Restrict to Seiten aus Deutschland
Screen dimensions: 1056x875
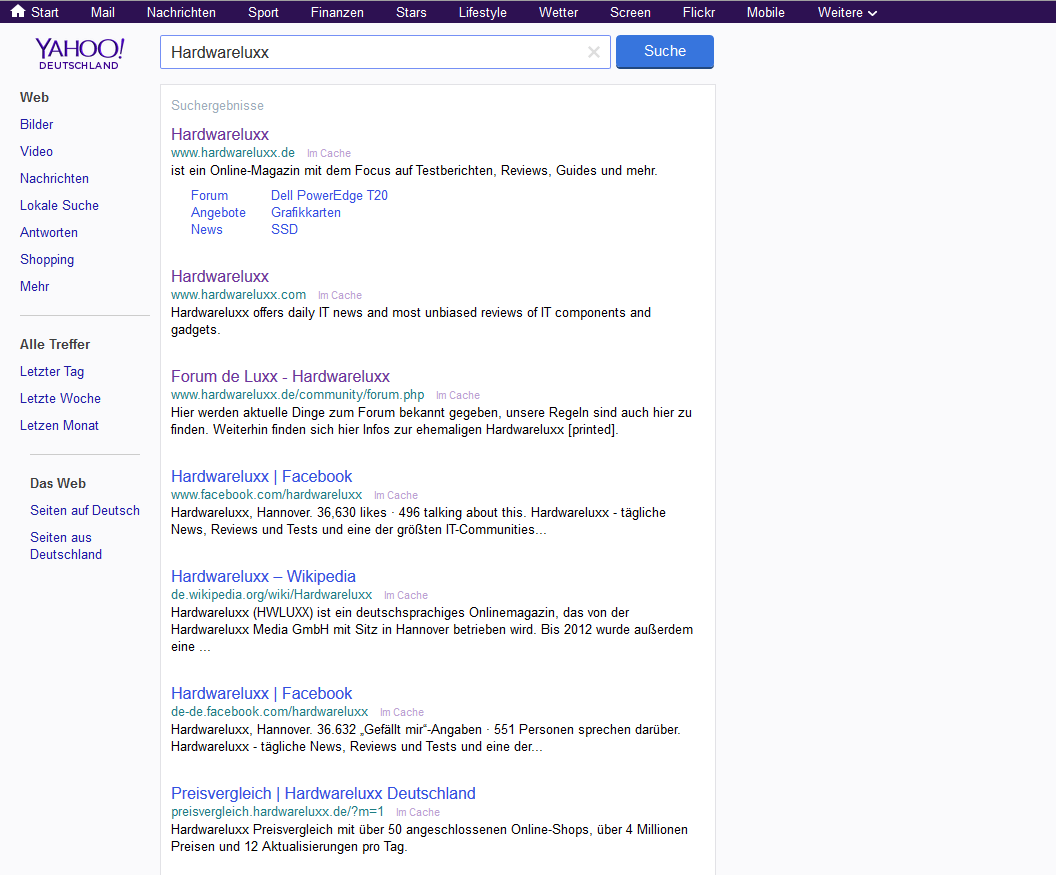tap(66, 546)
